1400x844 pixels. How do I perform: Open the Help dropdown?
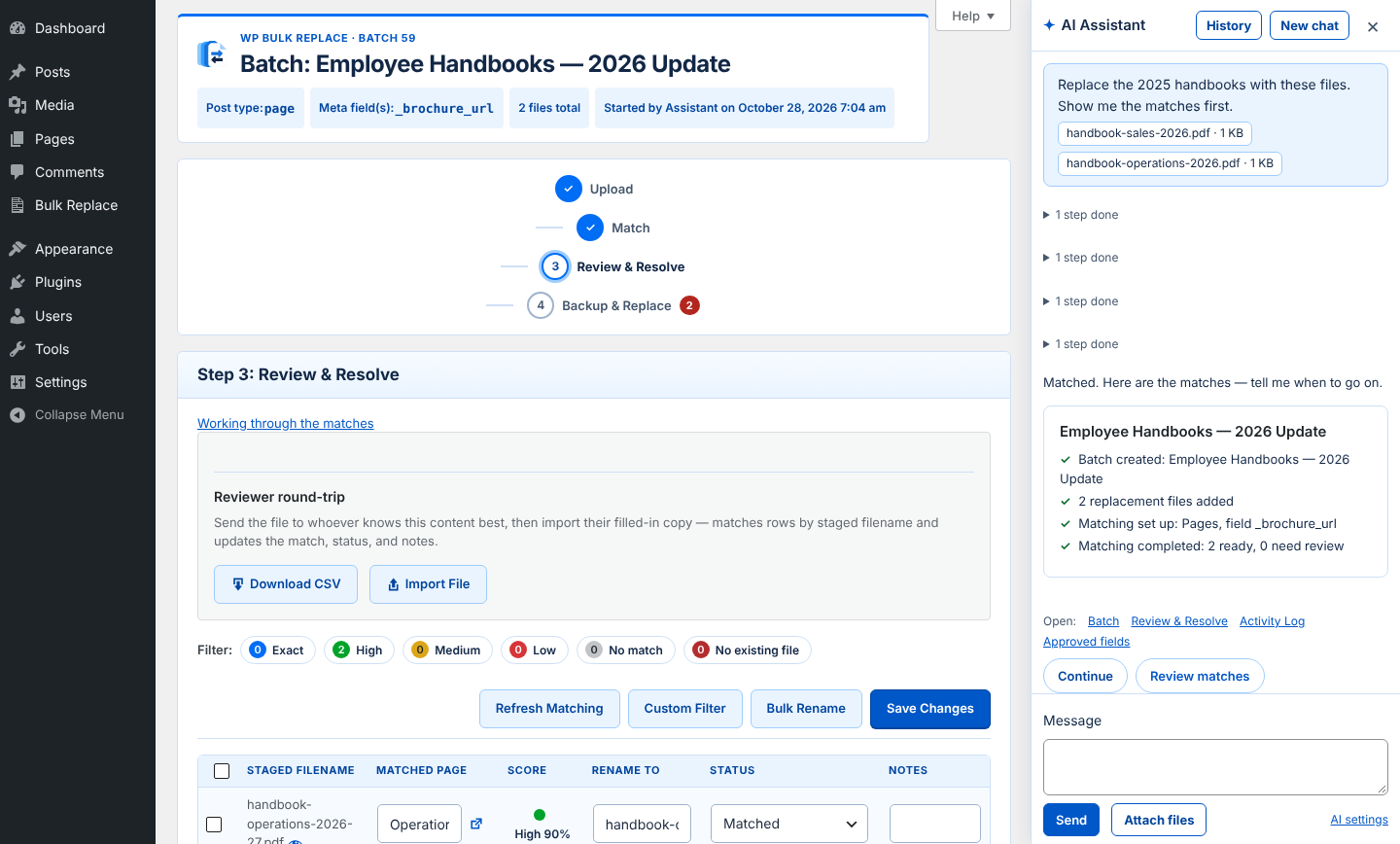tap(972, 16)
